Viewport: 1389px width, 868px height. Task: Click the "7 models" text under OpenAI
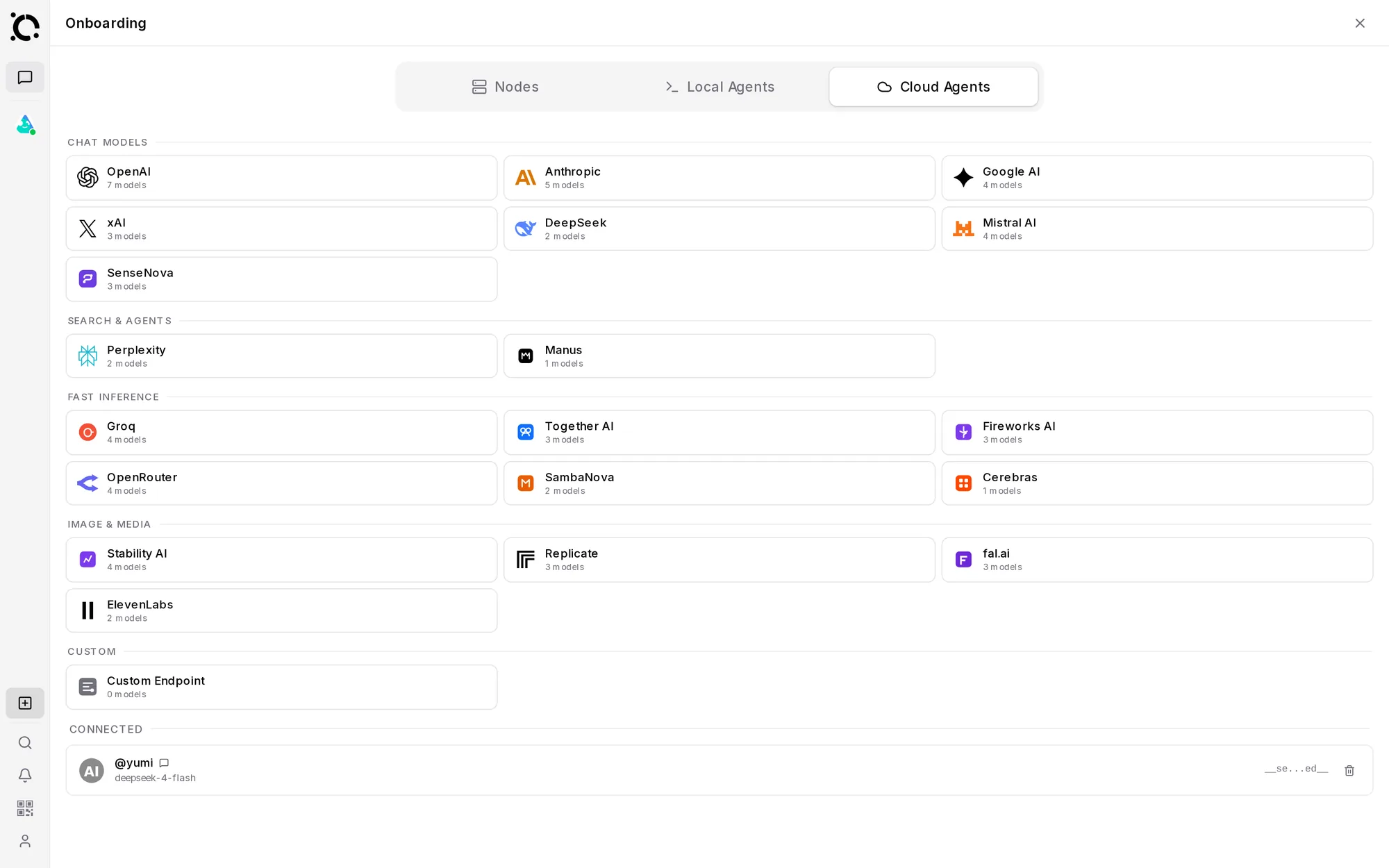(x=126, y=185)
